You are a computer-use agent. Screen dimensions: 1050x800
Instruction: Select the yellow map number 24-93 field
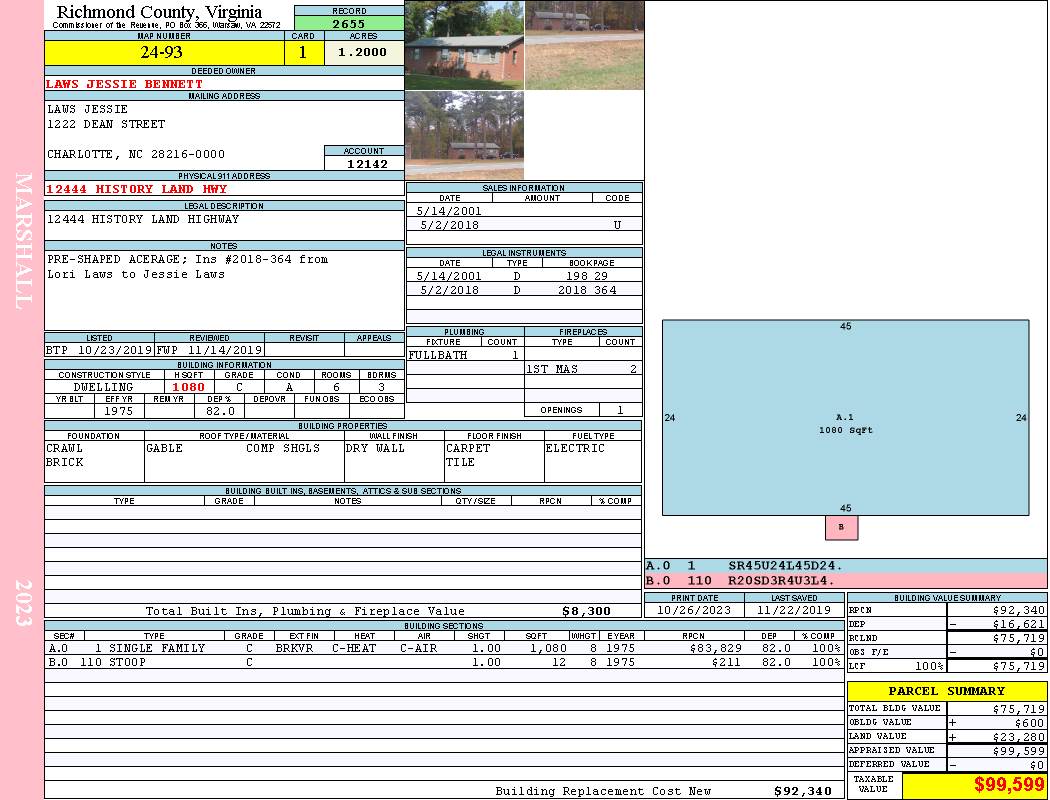(161, 52)
